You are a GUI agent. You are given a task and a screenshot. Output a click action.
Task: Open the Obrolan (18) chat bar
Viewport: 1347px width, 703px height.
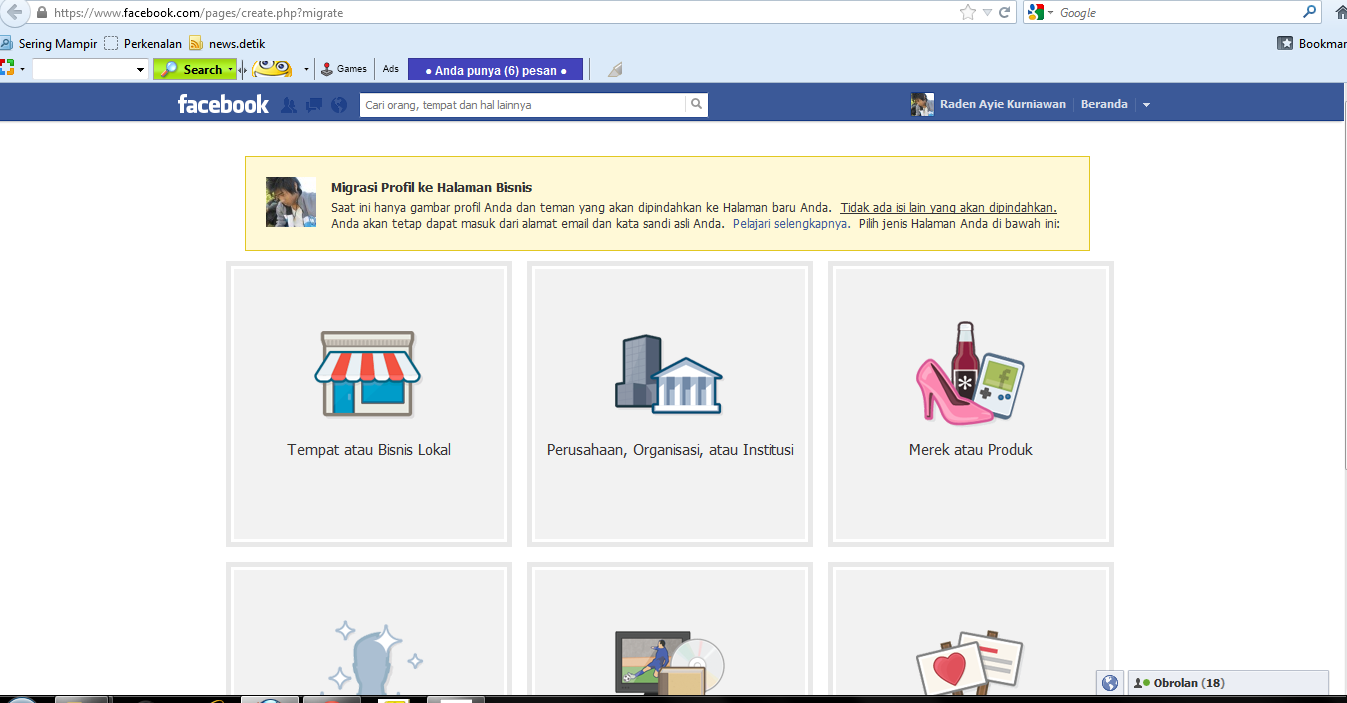[1228, 683]
